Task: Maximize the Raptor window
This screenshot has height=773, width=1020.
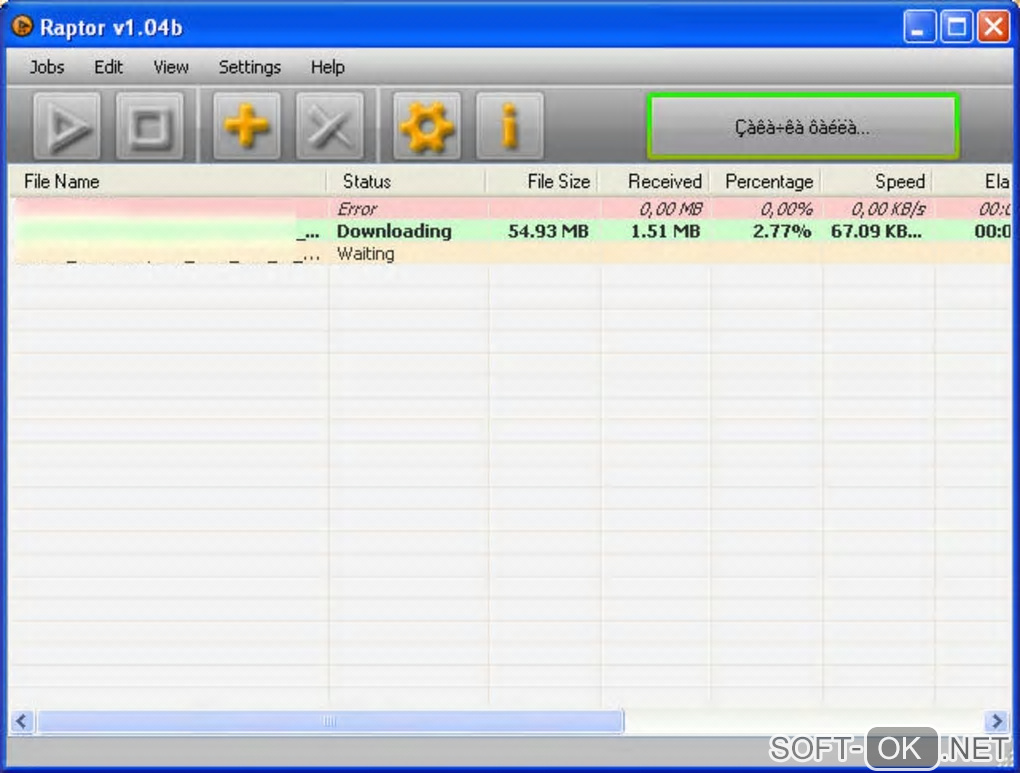Action: tap(956, 27)
